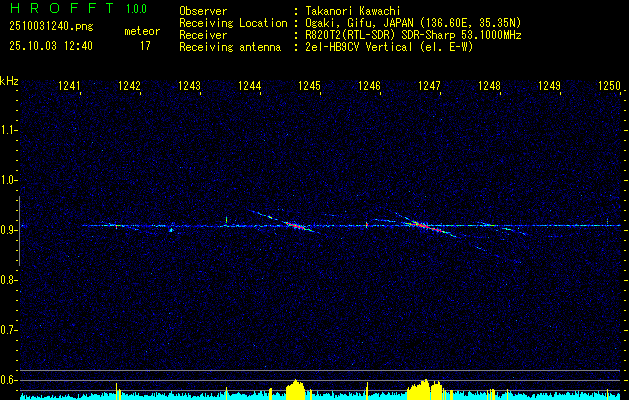Click the 1242 time axis marker
Viewport: 629px width, 400px height.
point(130,85)
